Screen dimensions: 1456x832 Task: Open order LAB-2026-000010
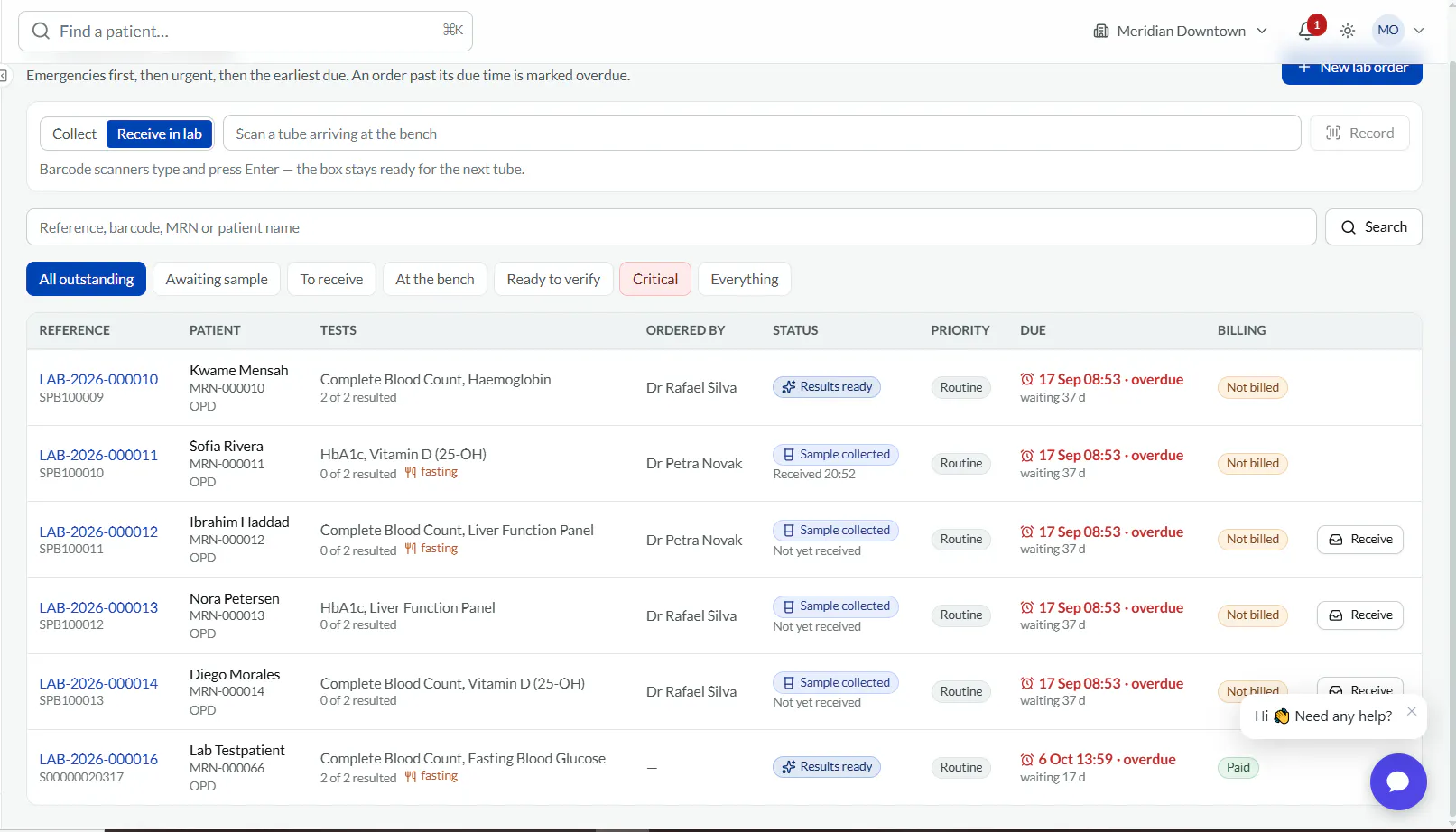pos(98,379)
